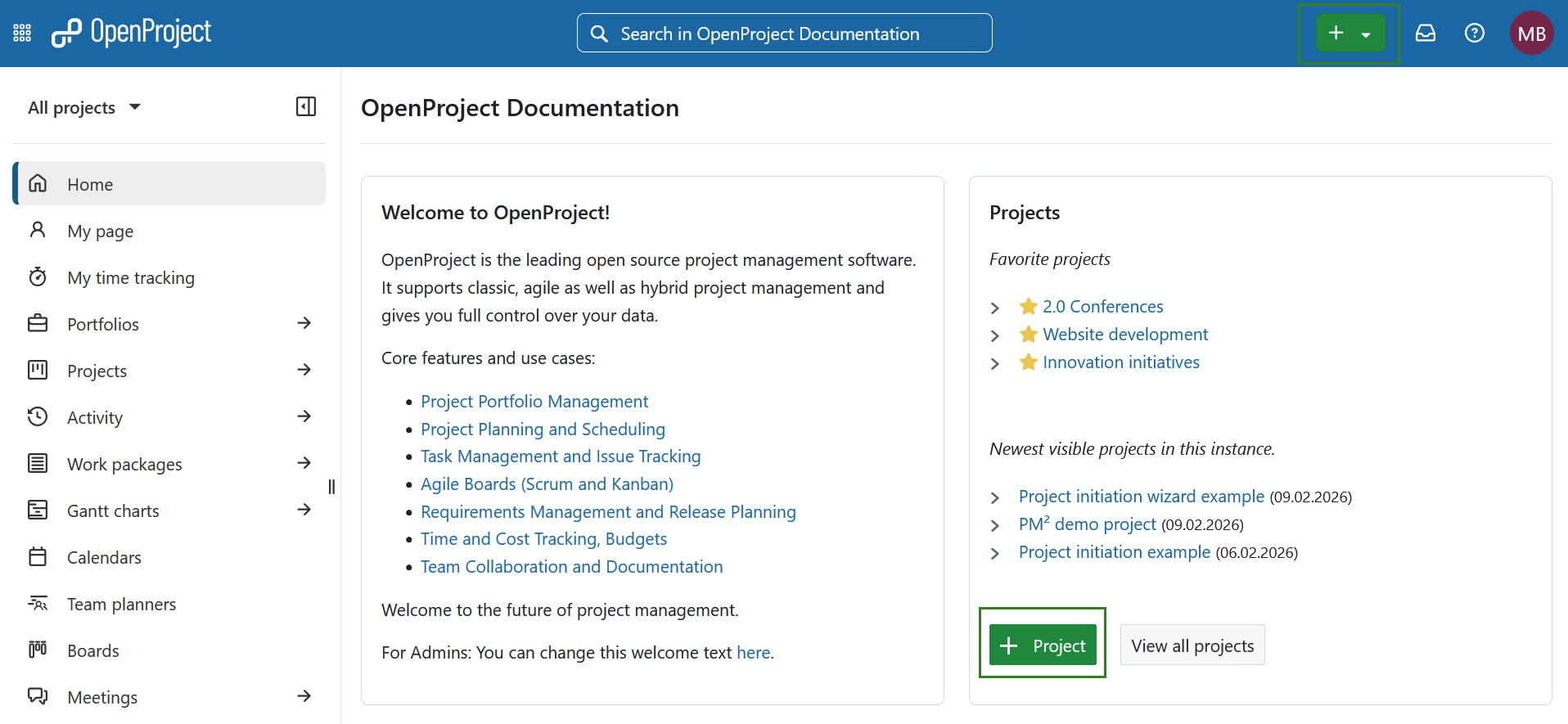1568x724 pixels.
Task: Click the green + Project button
Action: pos(1043,645)
